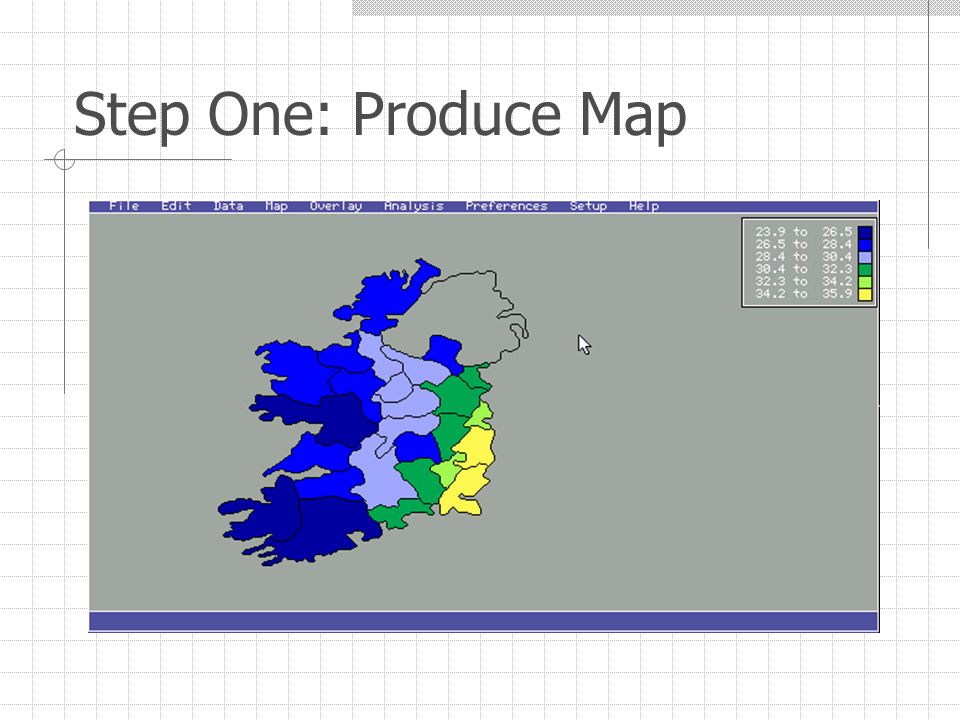
Task: Click the legend text '30.4 to 32.3'
Action: [x=804, y=269]
